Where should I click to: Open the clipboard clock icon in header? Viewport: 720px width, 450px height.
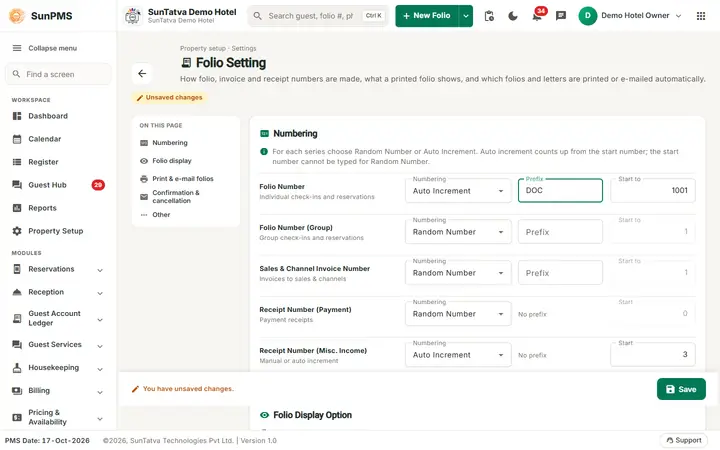489,16
